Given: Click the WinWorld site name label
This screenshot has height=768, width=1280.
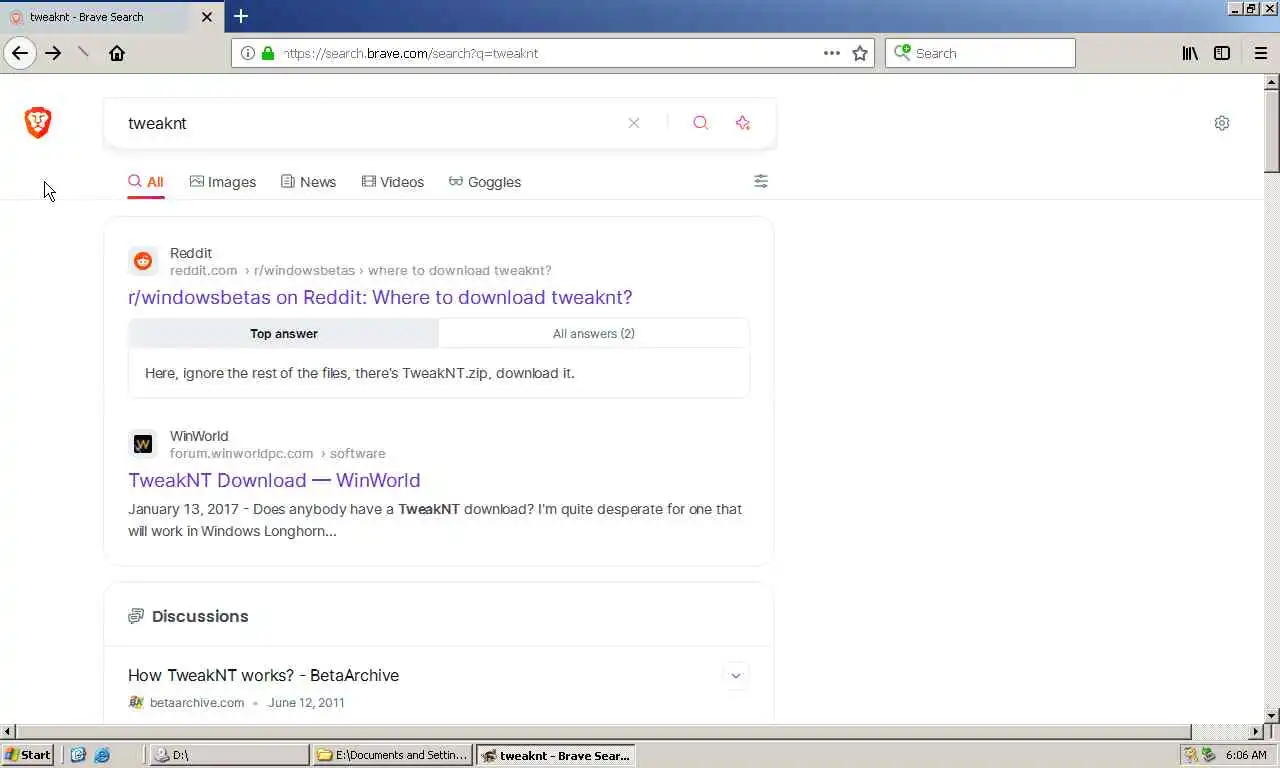Looking at the screenshot, I should [199, 436].
